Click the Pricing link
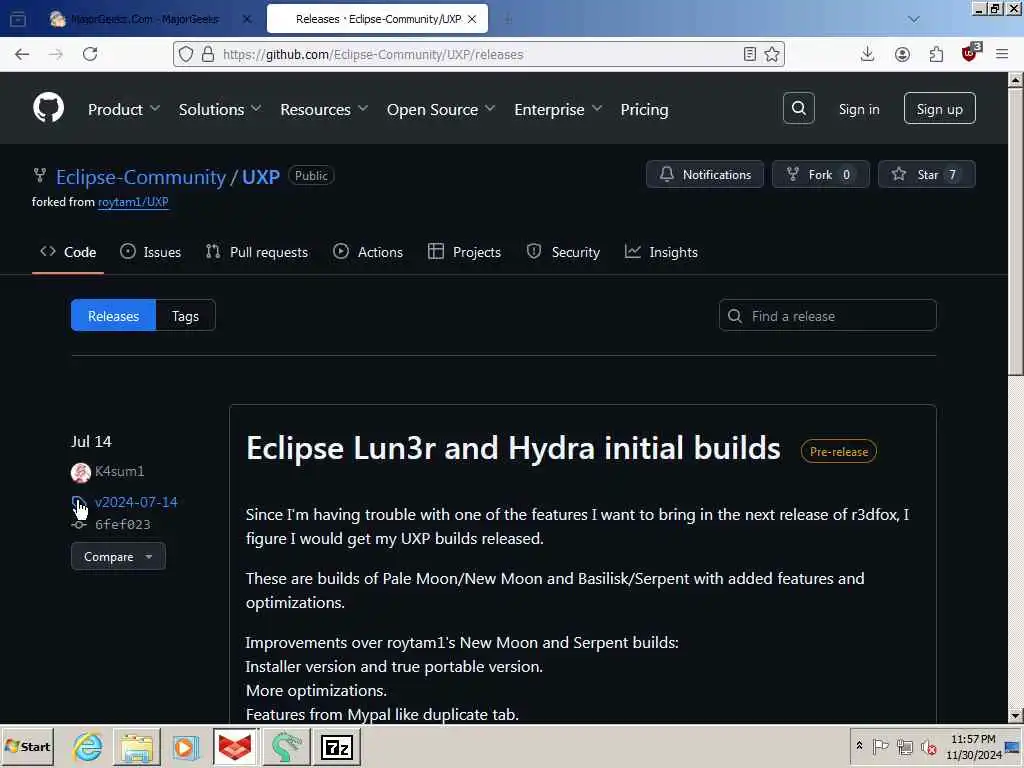The image size is (1024, 768). 645,109
